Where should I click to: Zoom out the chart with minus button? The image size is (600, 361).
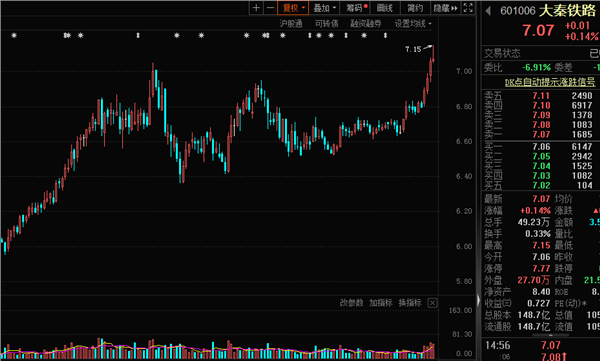coord(270,8)
